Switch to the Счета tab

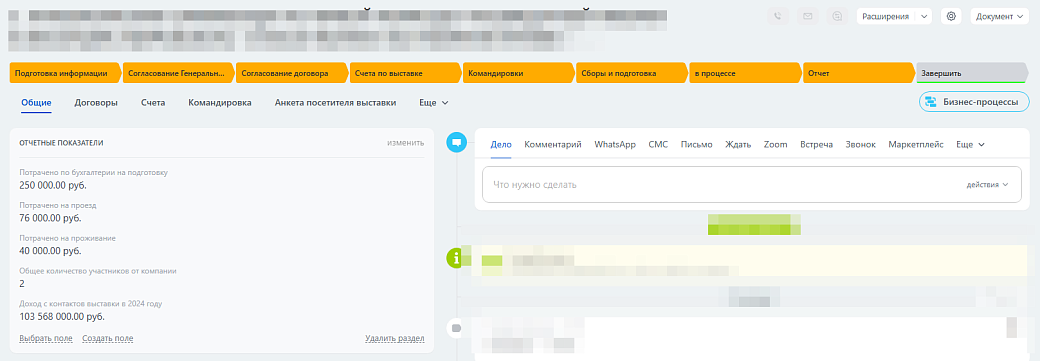[153, 103]
